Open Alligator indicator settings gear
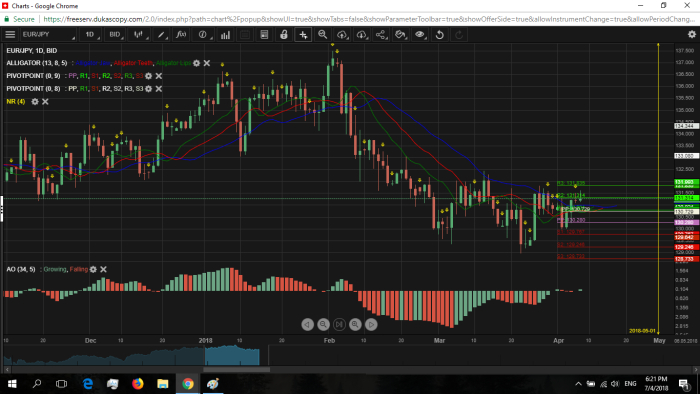This screenshot has height=394, width=700. tap(196, 63)
